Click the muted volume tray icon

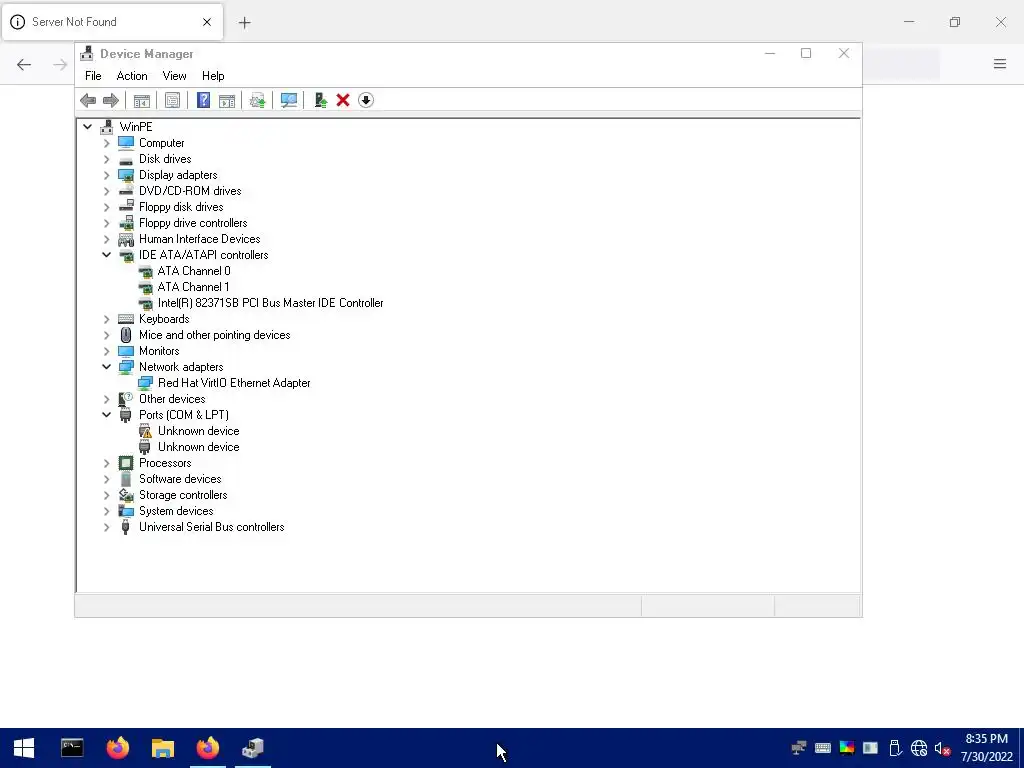click(x=942, y=748)
